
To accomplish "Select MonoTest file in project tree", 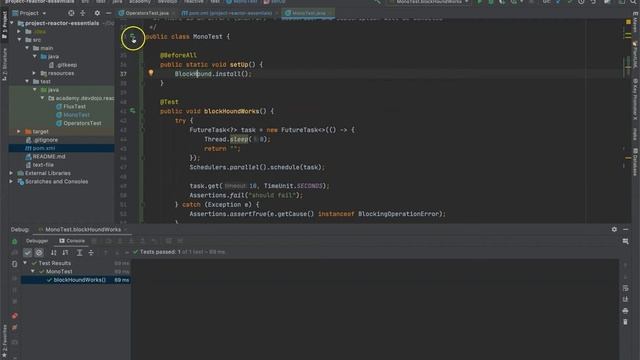I will coord(76,115).
